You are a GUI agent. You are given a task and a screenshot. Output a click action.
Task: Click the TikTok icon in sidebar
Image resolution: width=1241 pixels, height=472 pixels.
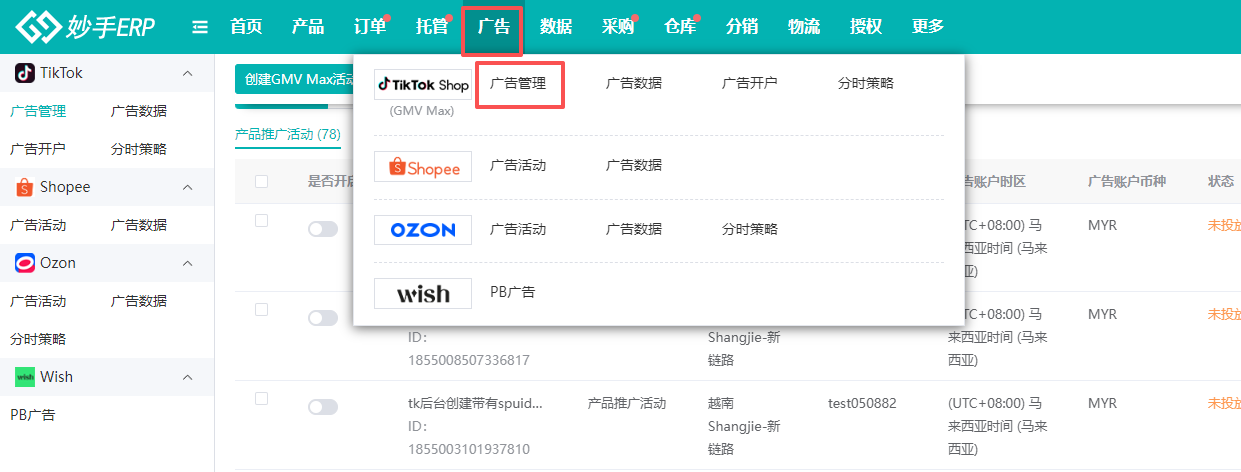coord(24,73)
